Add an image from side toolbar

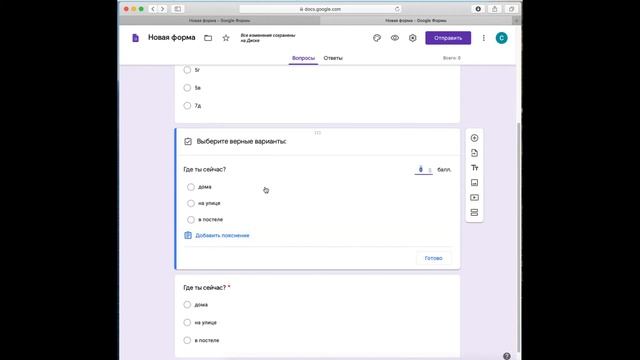point(474,182)
